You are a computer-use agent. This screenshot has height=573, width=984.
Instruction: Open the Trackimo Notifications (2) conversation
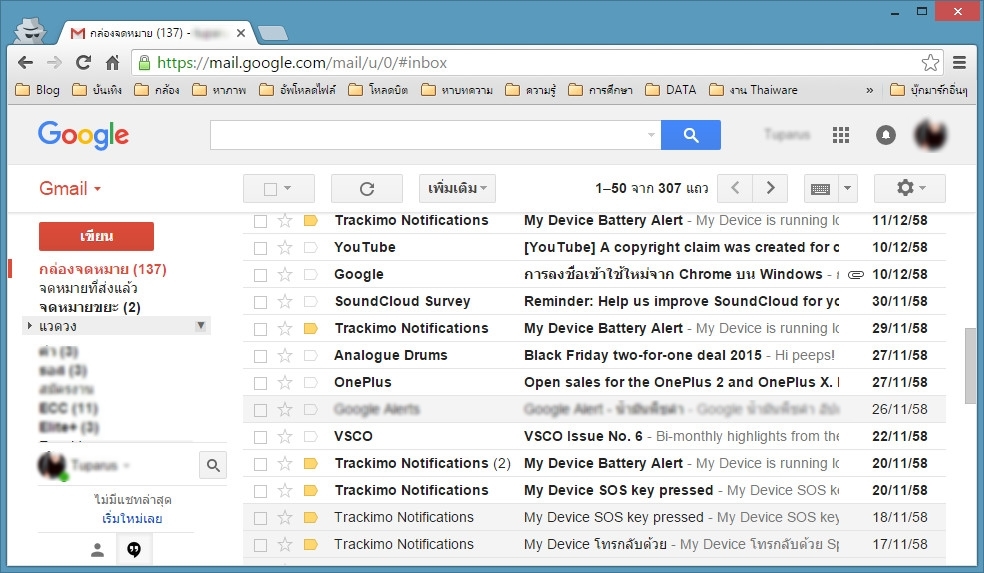click(x=594, y=463)
